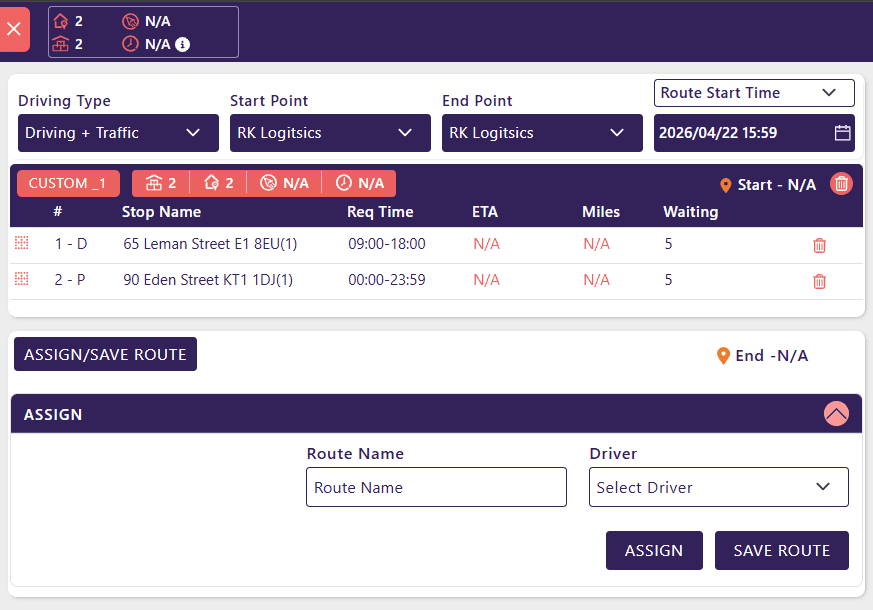The height and width of the screenshot is (610, 873).
Task: Click the Miles column header
Action: pos(601,212)
